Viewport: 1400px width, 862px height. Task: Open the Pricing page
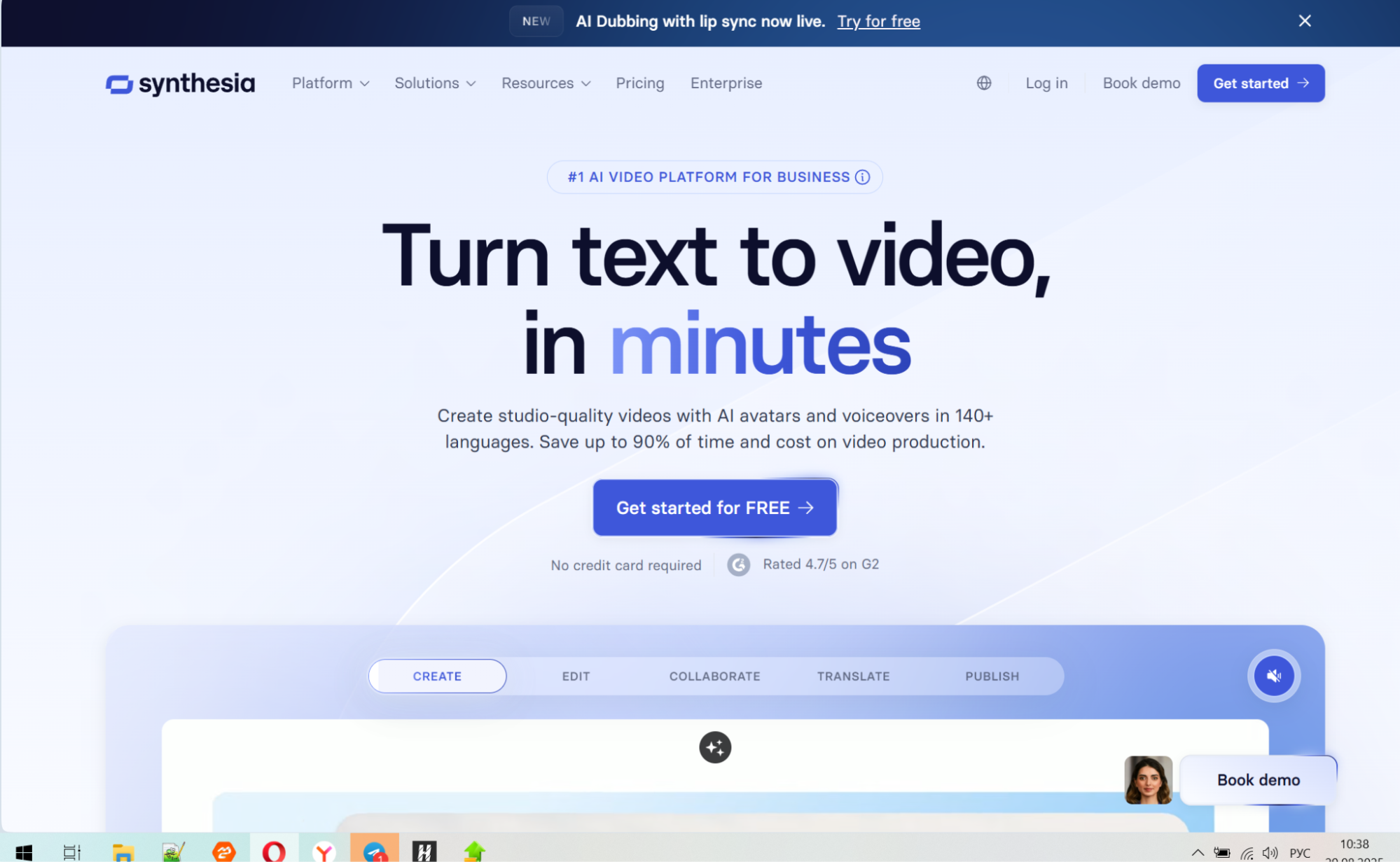[x=639, y=83]
